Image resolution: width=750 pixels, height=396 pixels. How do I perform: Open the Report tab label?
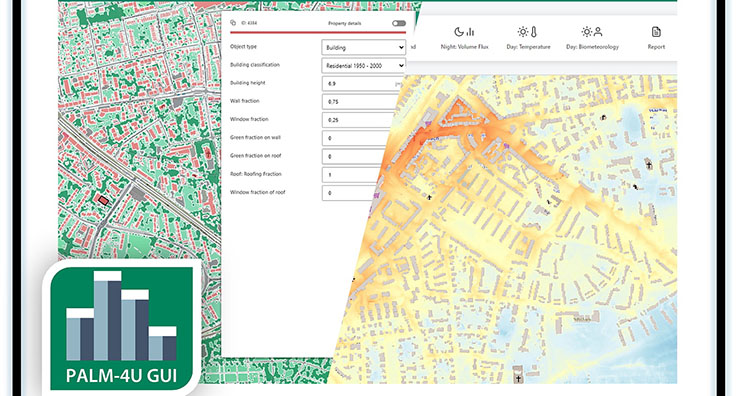[656, 47]
